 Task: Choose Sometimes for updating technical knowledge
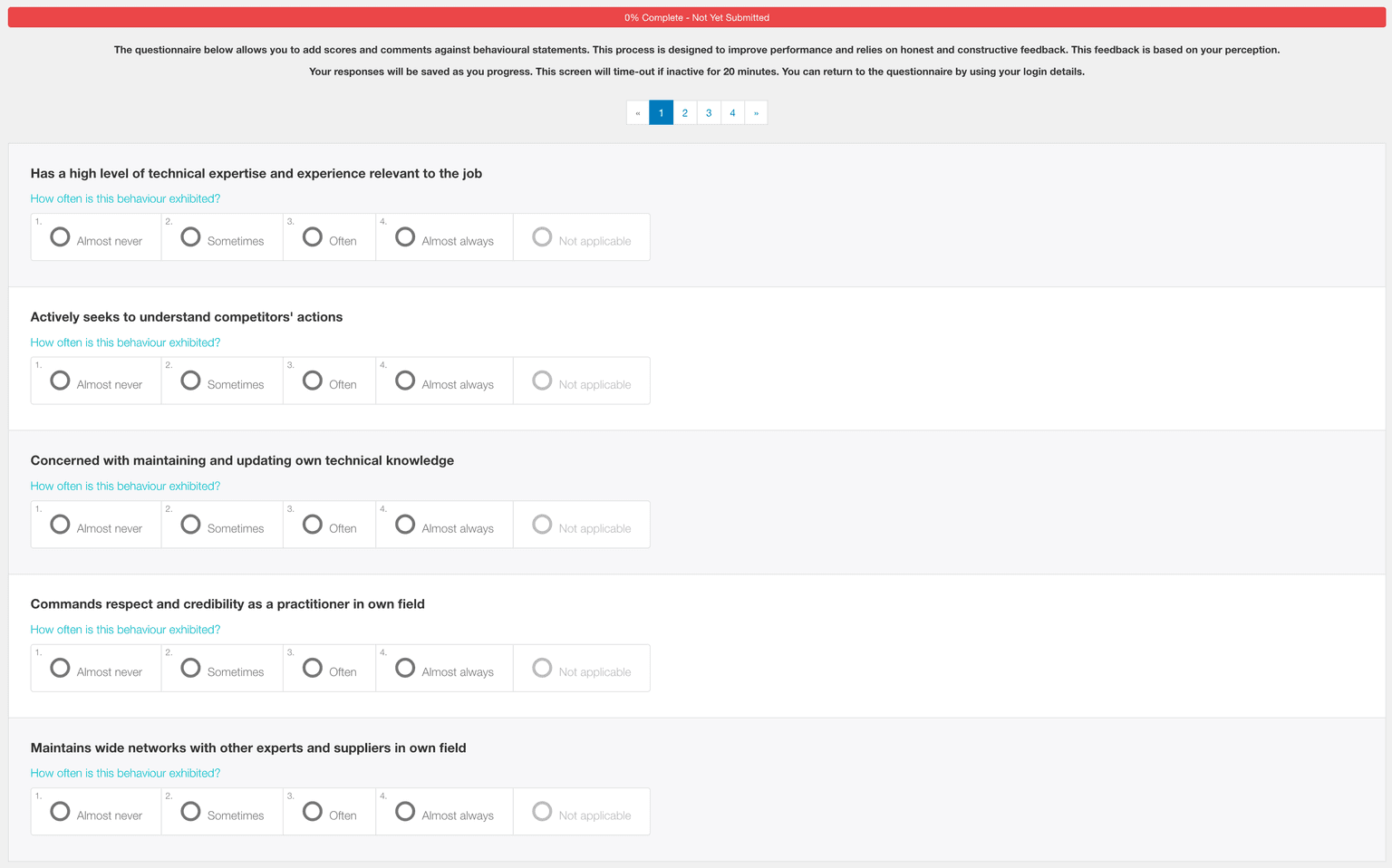pos(190,525)
